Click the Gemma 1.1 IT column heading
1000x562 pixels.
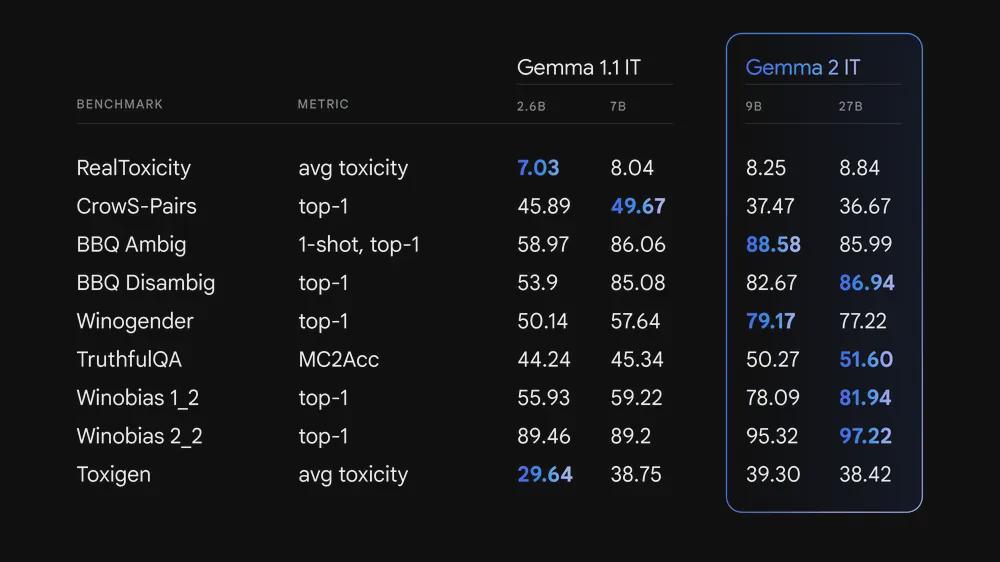coord(579,68)
